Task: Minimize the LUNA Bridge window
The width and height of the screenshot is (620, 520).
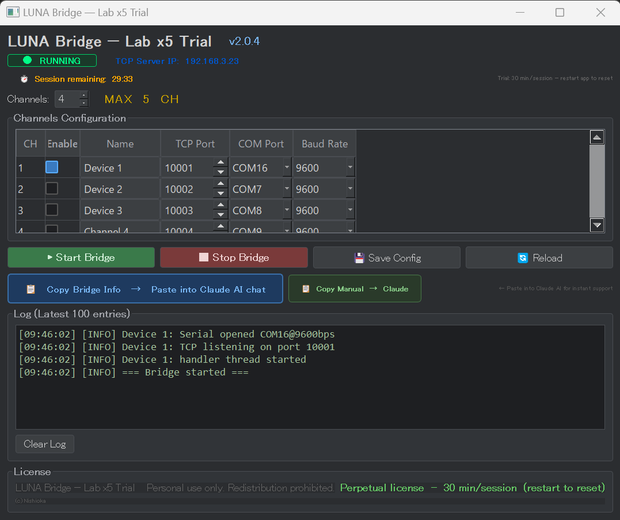Action: coord(520,12)
